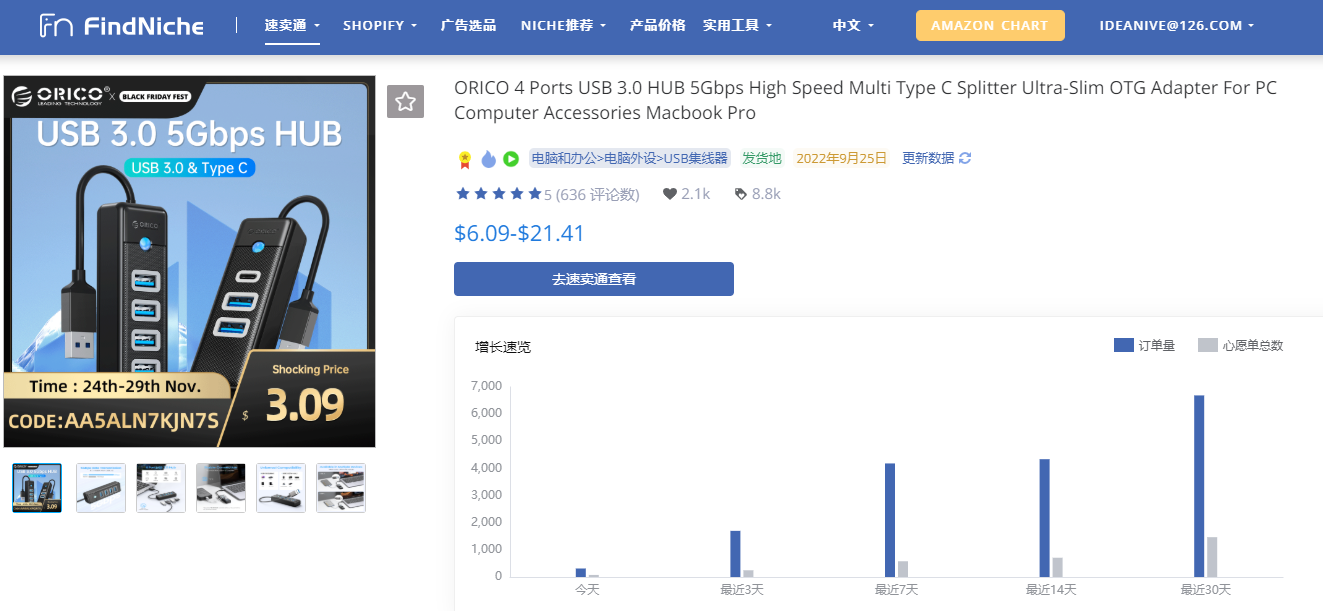The height and width of the screenshot is (611, 1323).
Task: Click the 今天 axis label
Action: point(587,590)
